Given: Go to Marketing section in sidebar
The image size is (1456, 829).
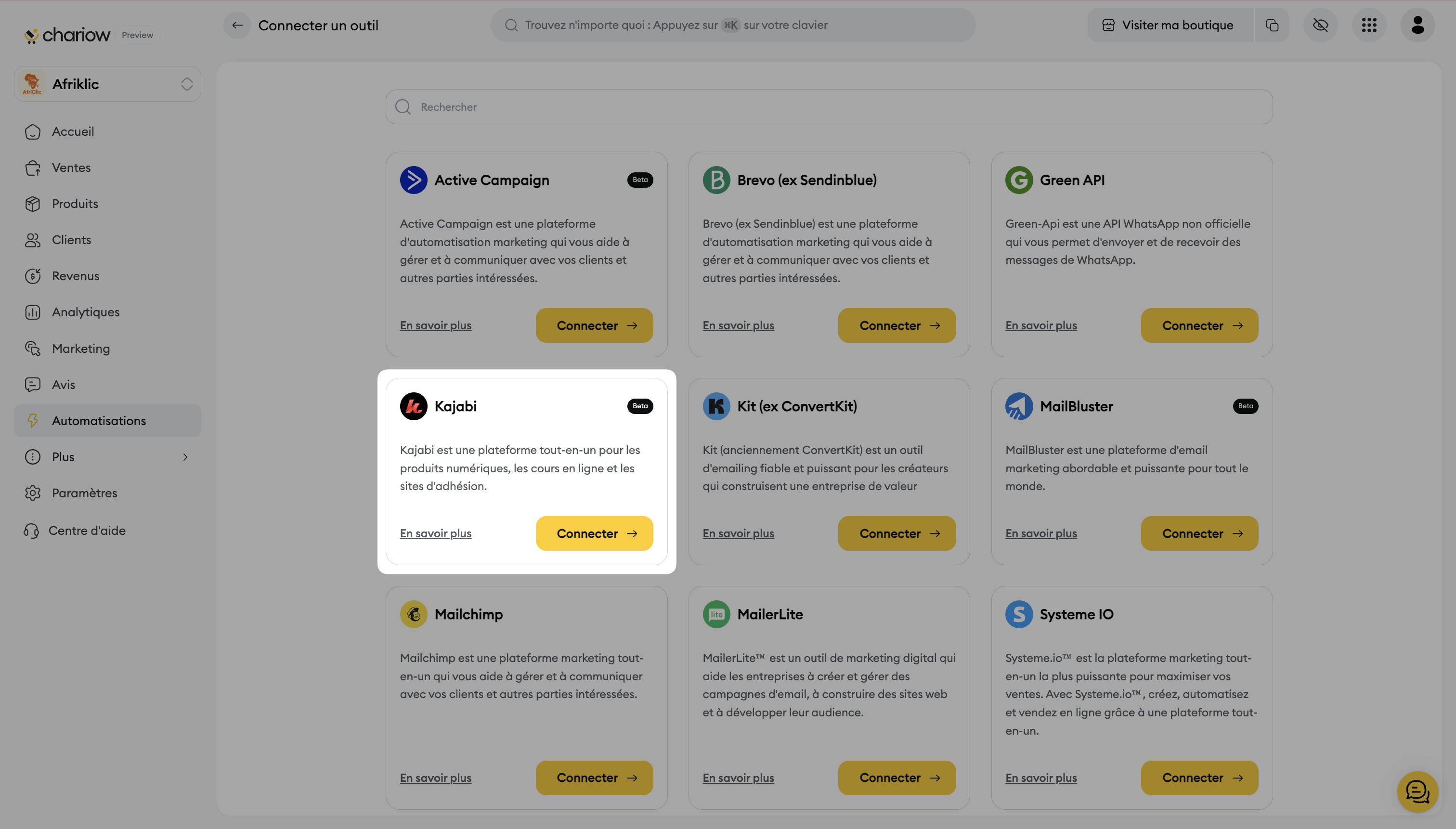Looking at the screenshot, I should click(81, 349).
